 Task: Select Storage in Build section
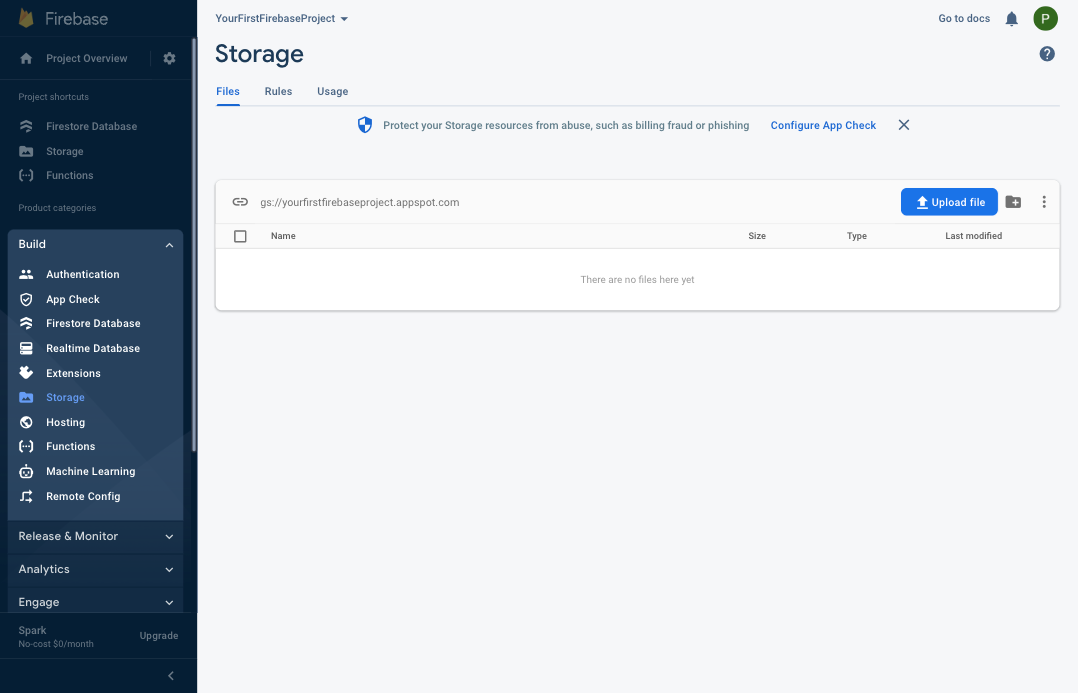tap(65, 397)
